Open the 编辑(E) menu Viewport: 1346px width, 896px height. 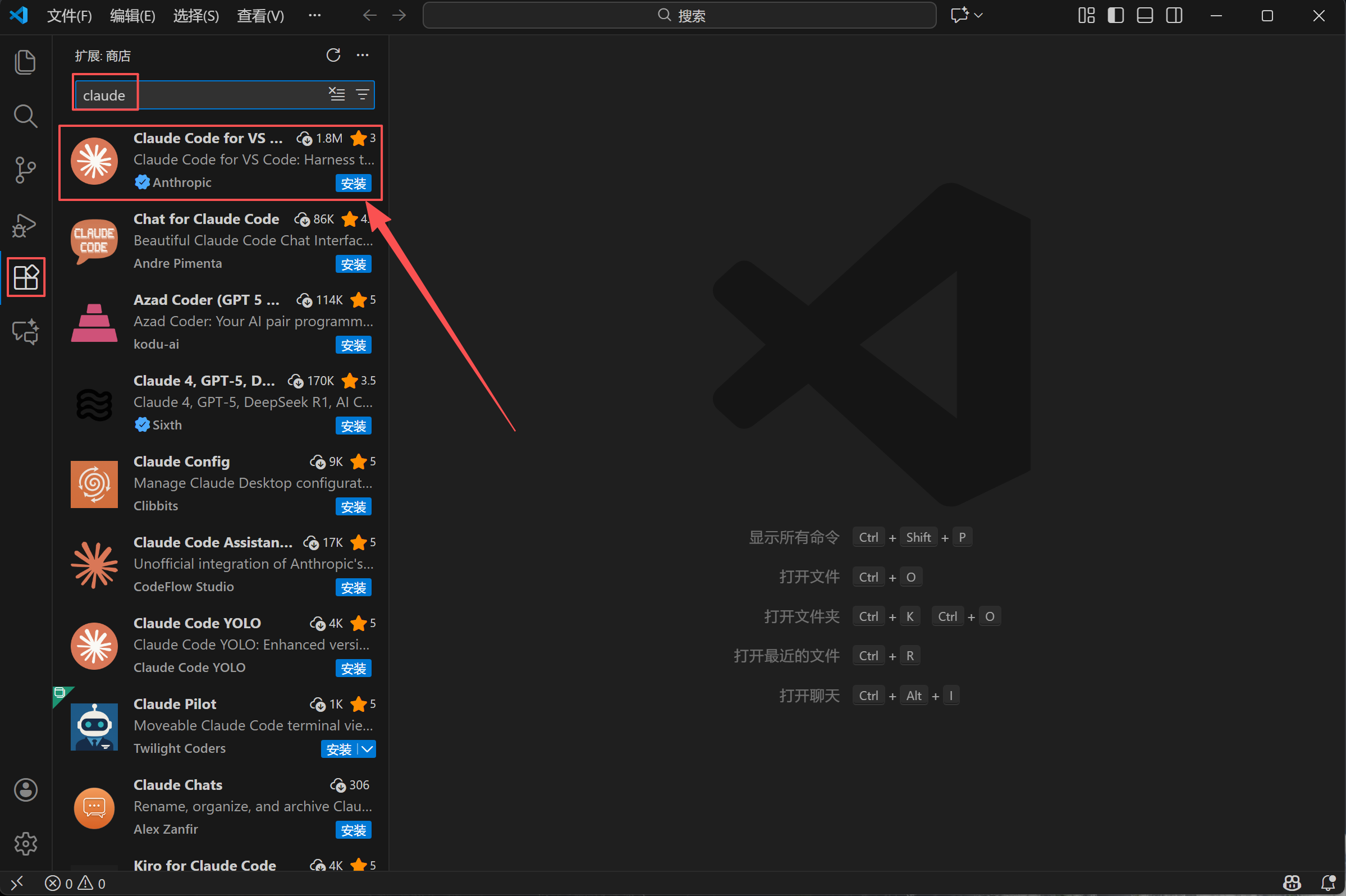coord(132,15)
